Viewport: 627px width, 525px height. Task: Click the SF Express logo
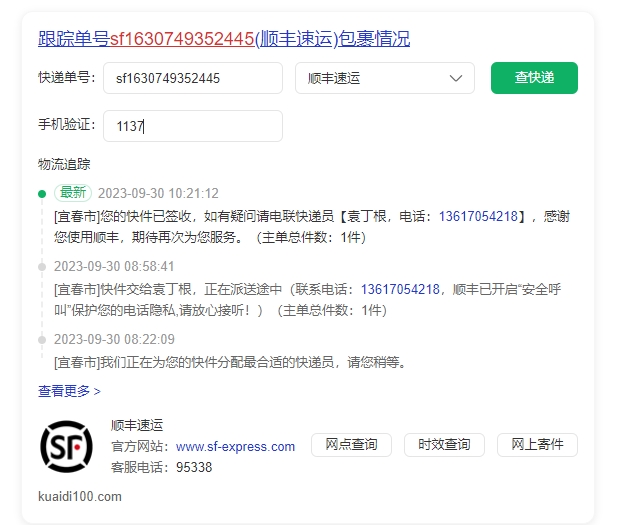pos(66,446)
